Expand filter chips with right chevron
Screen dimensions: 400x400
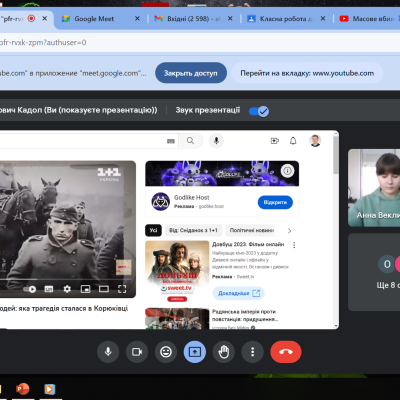[289, 231]
